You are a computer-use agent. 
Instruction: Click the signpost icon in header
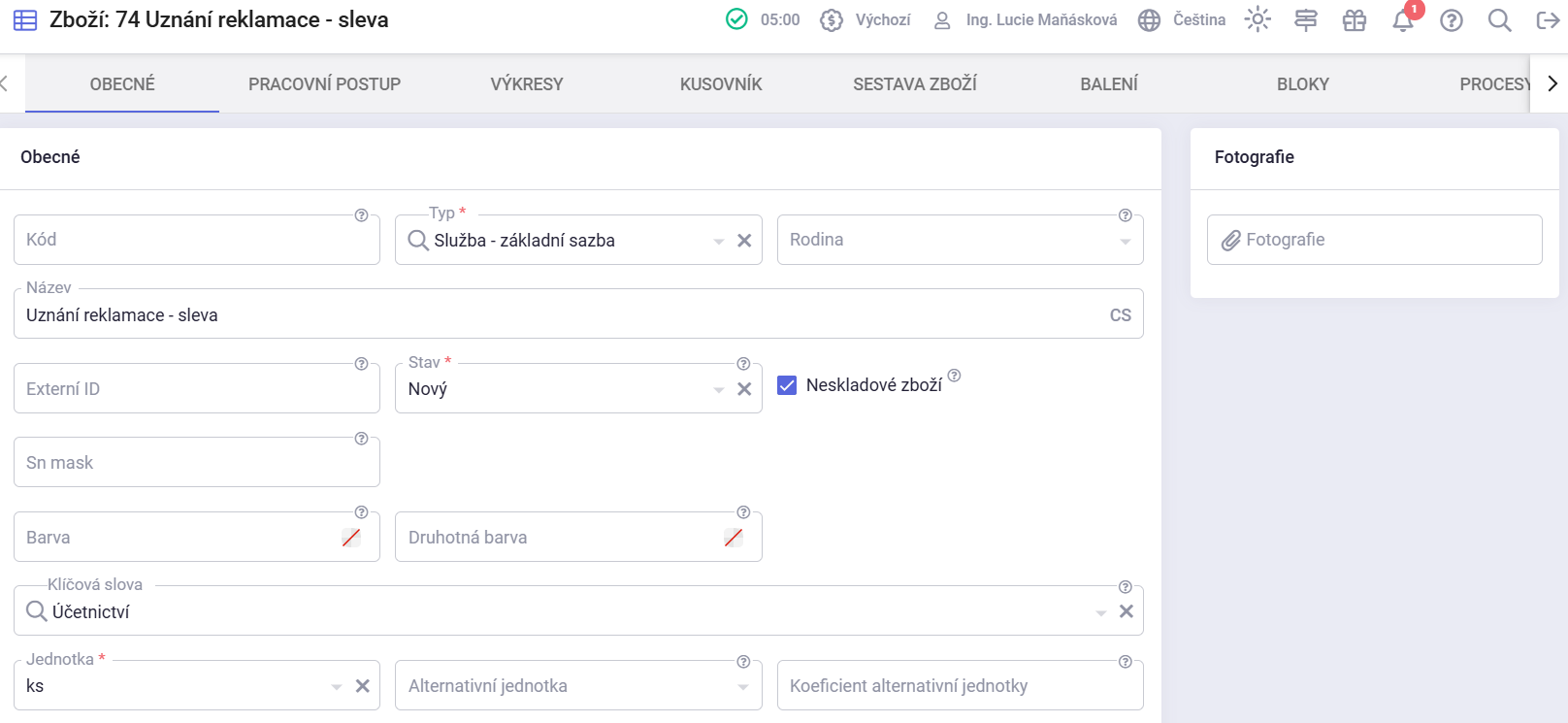(x=1305, y=20)
